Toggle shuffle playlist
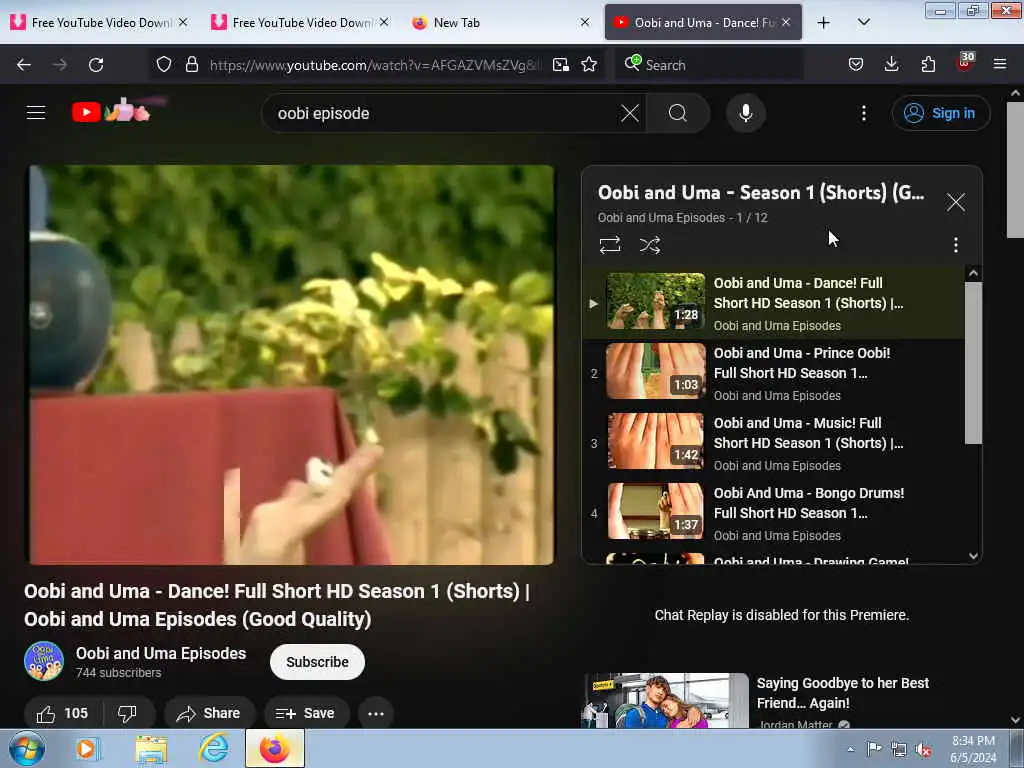Screen dimensions: 1024x768 [650, 245]
